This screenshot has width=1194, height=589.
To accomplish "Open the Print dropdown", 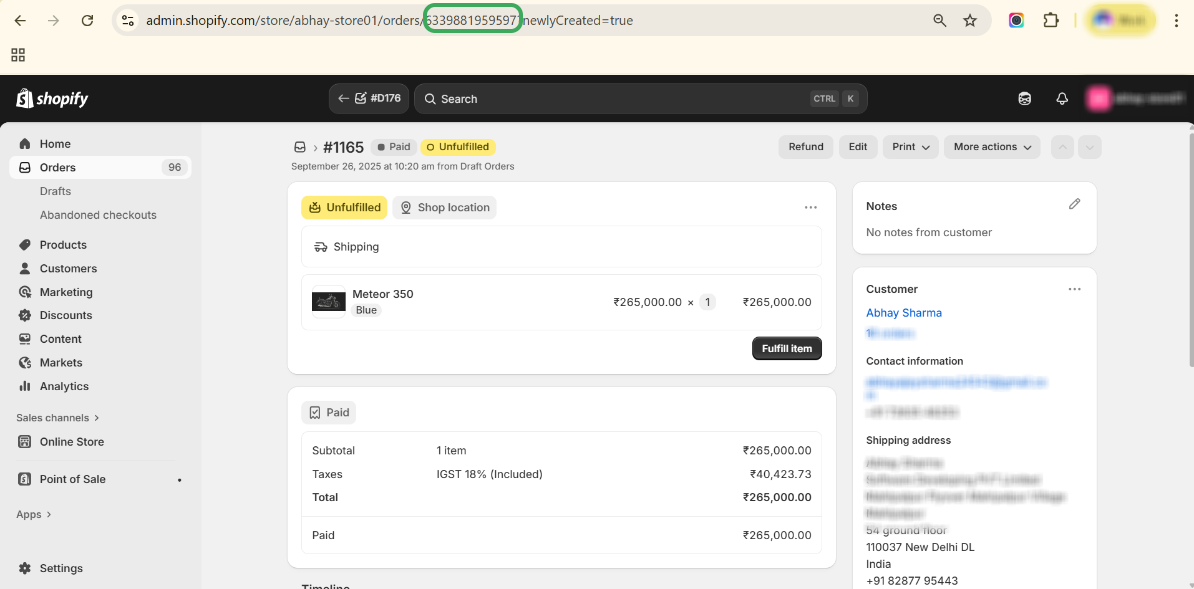I will click(910, 147).
